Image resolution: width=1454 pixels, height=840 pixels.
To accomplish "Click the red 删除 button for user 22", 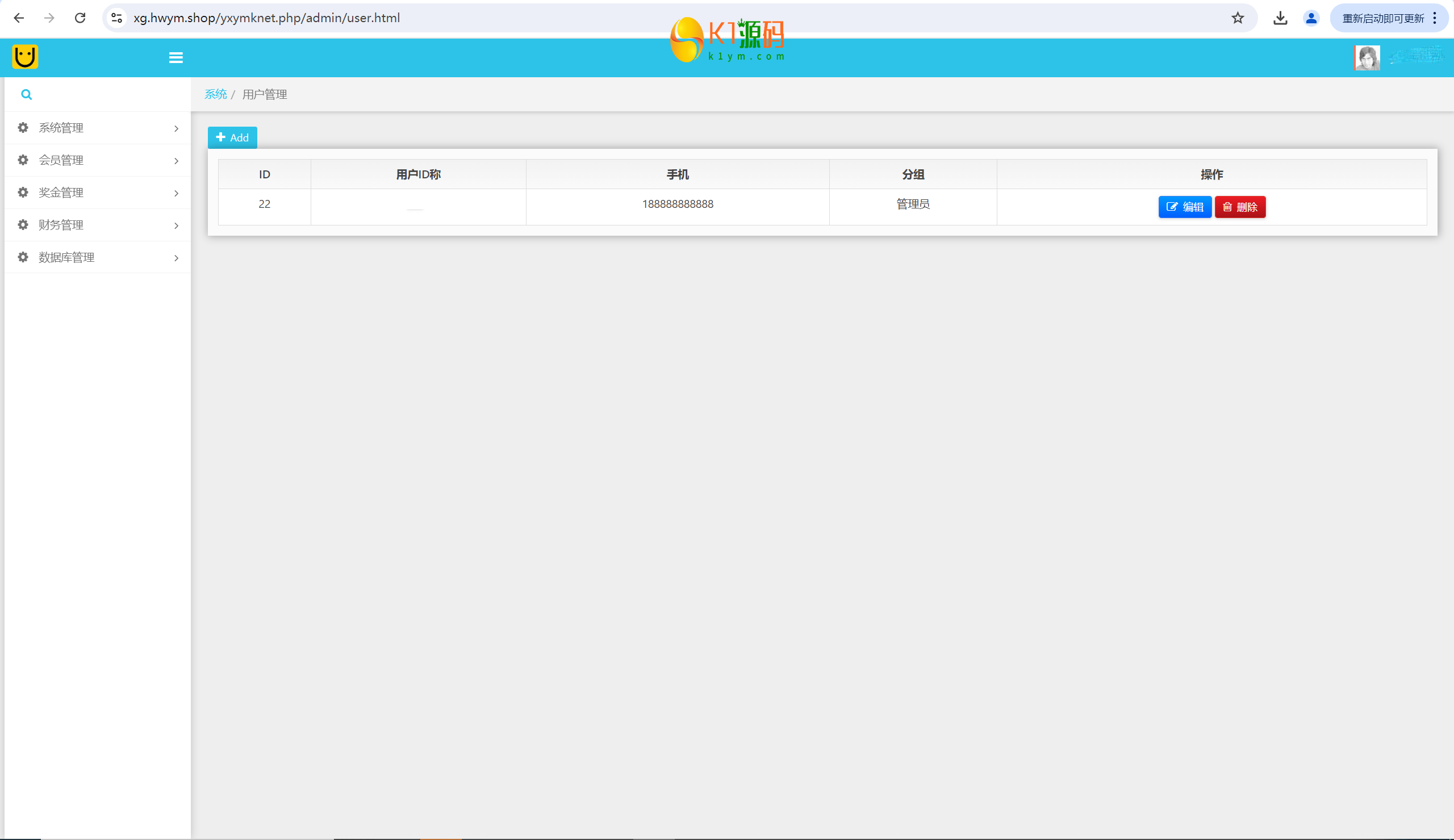I will point(1240,207).
